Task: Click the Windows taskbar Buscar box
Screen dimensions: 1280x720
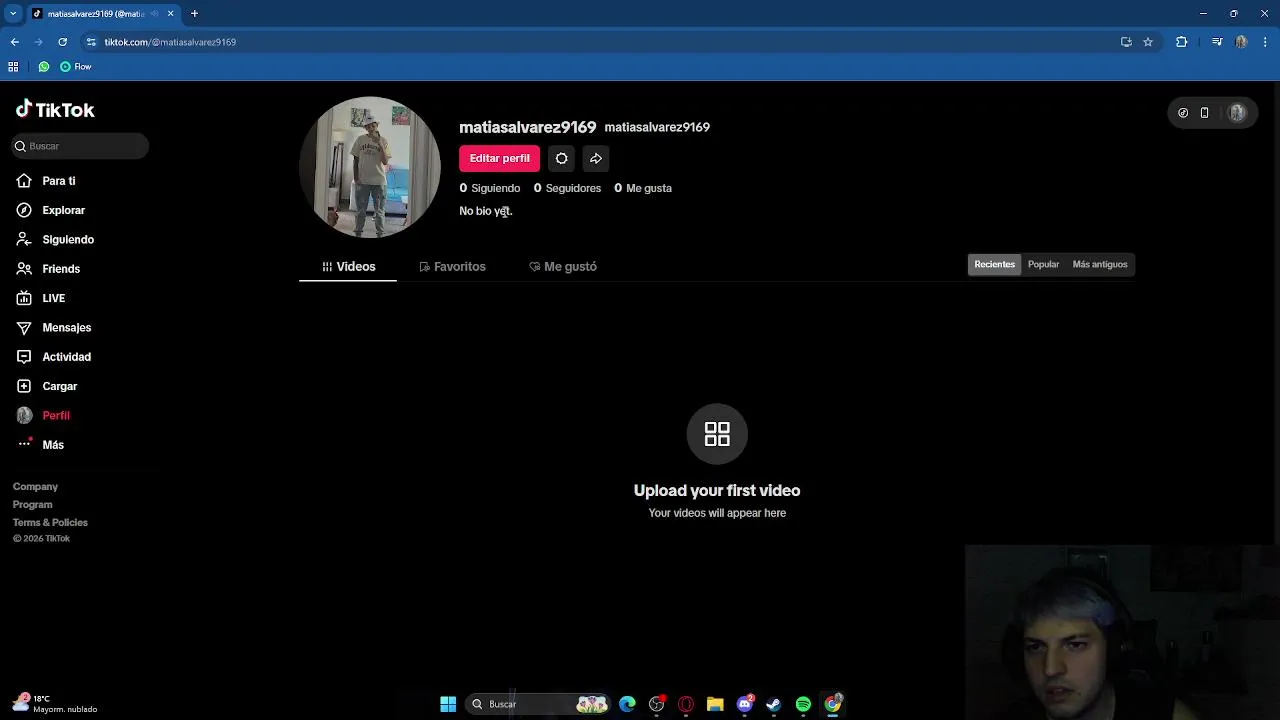Action: tap(540, 704)
